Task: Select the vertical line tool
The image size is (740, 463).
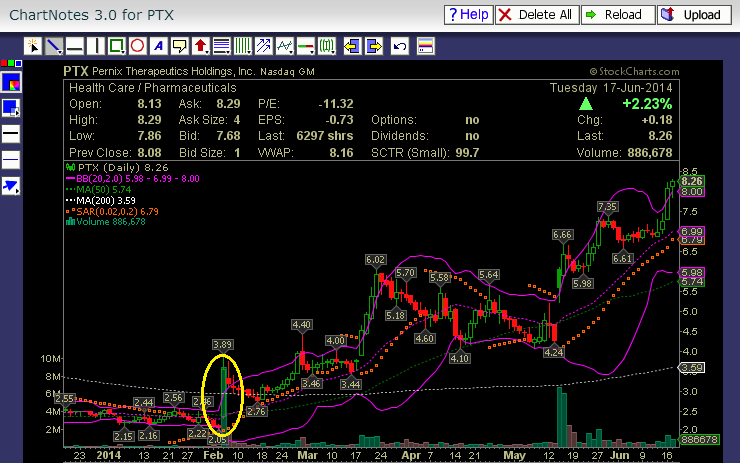Action: point(96,46)
